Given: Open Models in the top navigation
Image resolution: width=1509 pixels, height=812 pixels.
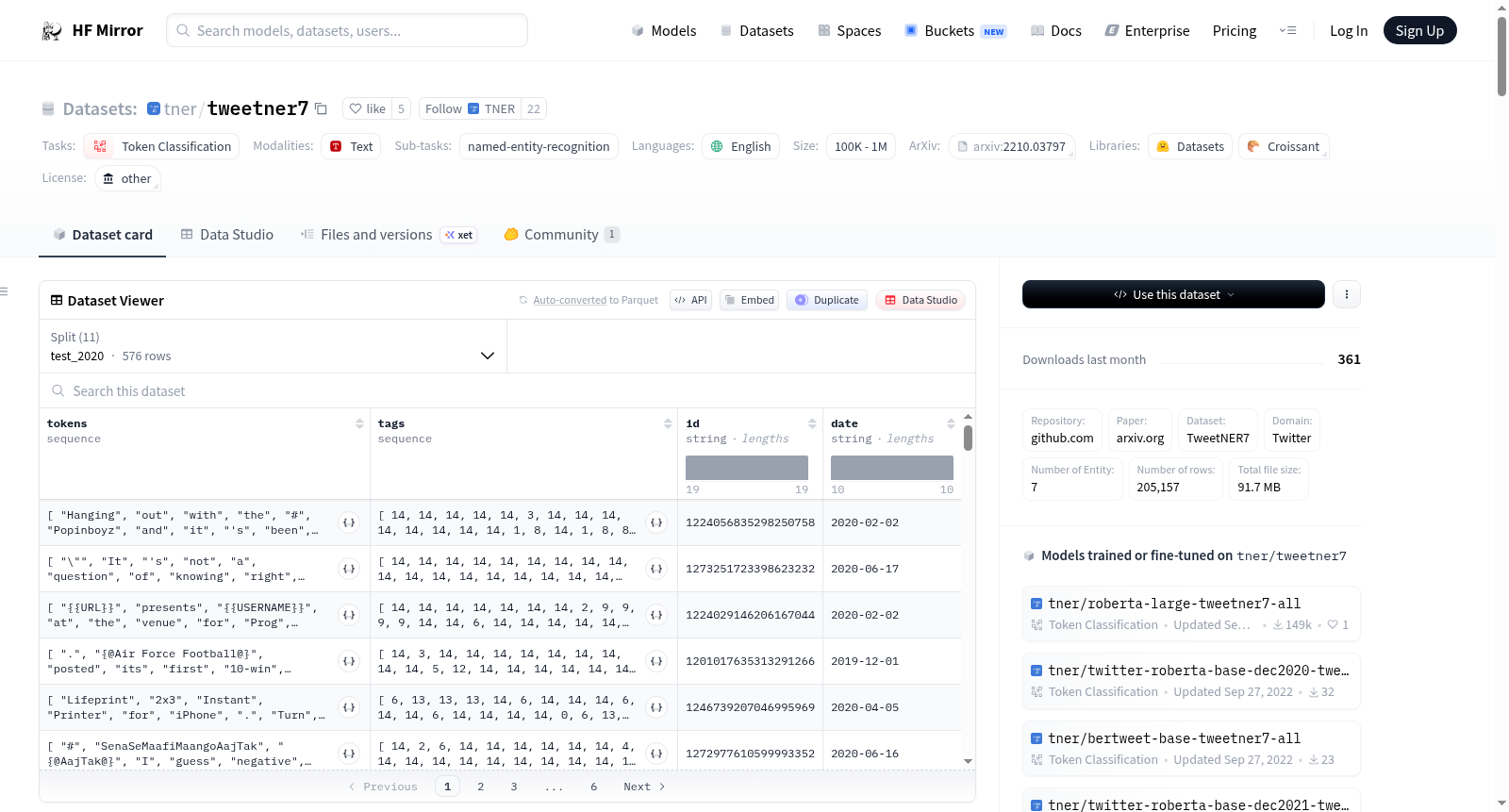Looking at the screenshot, I should (664, 31).
